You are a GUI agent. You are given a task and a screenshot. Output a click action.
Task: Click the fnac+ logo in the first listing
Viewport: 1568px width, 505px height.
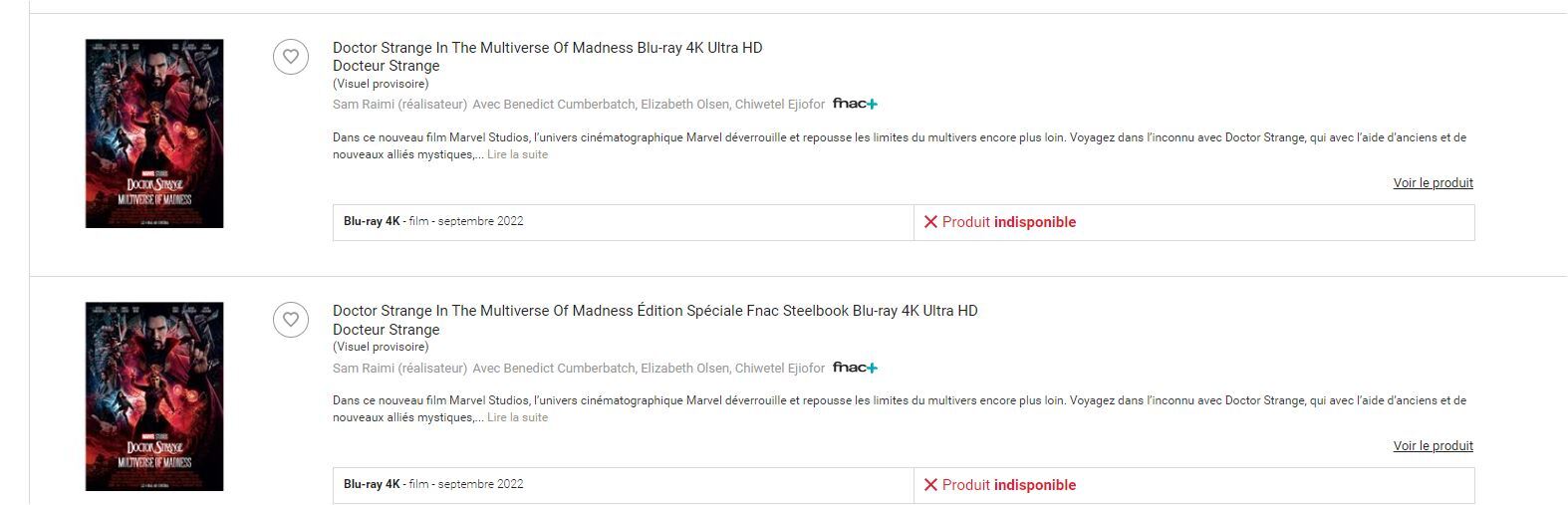point(855,104)
